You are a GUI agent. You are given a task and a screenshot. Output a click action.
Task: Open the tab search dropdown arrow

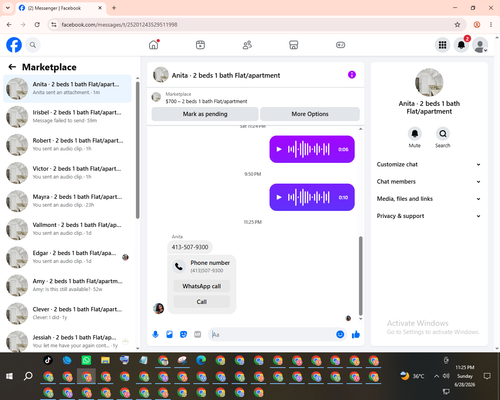click(x=8, y=8)
